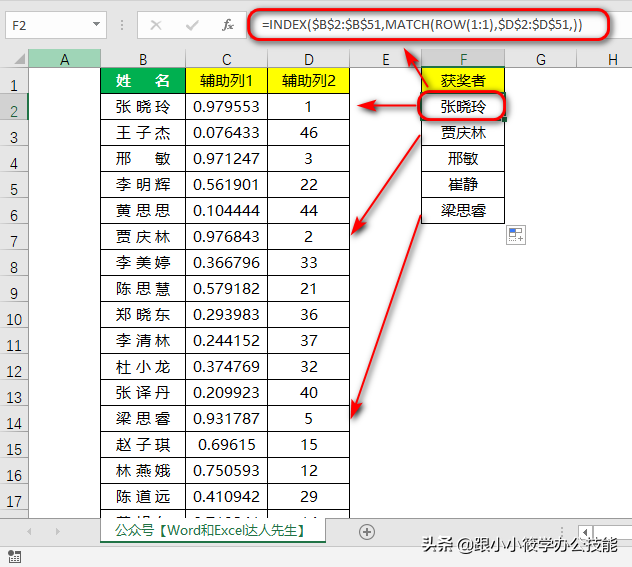Click cell with value 0.69615
This screenshot has height=567, width=632.
click(227, 445)
